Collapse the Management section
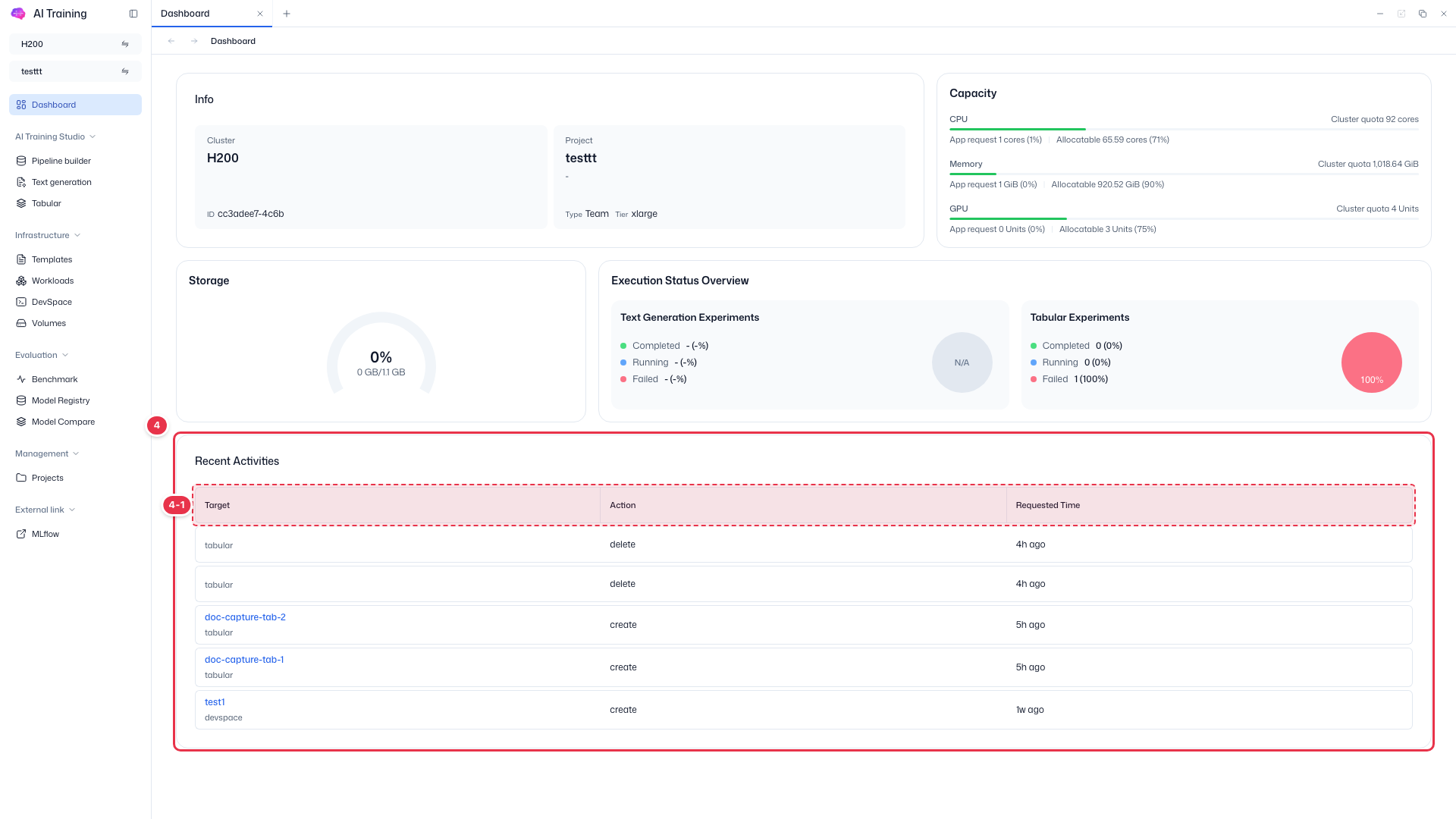Viewport: 1456px width, 819px height. (47, 453)
